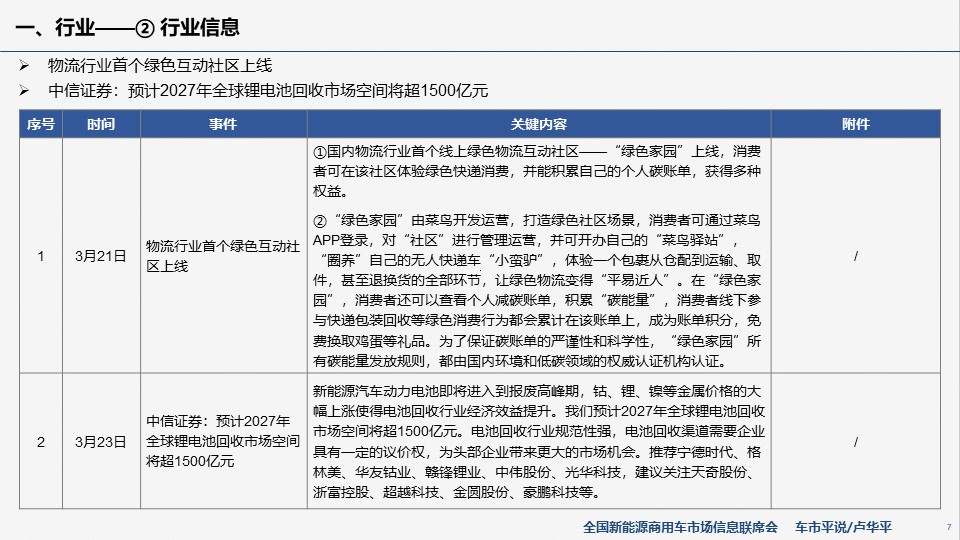Click the arrow bullet before 中信证券
960x540 pixels.
coord(24,91)
